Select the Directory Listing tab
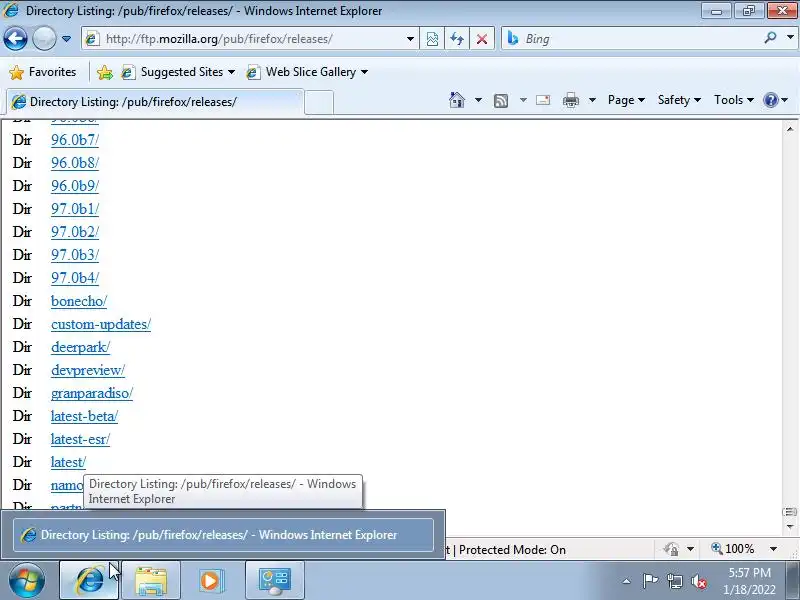Screen dimensions: 800x600 point(155,102)
